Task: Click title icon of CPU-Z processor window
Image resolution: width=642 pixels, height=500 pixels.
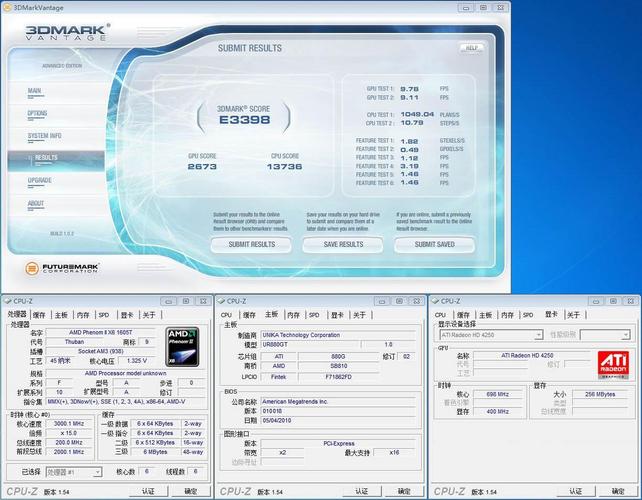Action: (7, 301)
